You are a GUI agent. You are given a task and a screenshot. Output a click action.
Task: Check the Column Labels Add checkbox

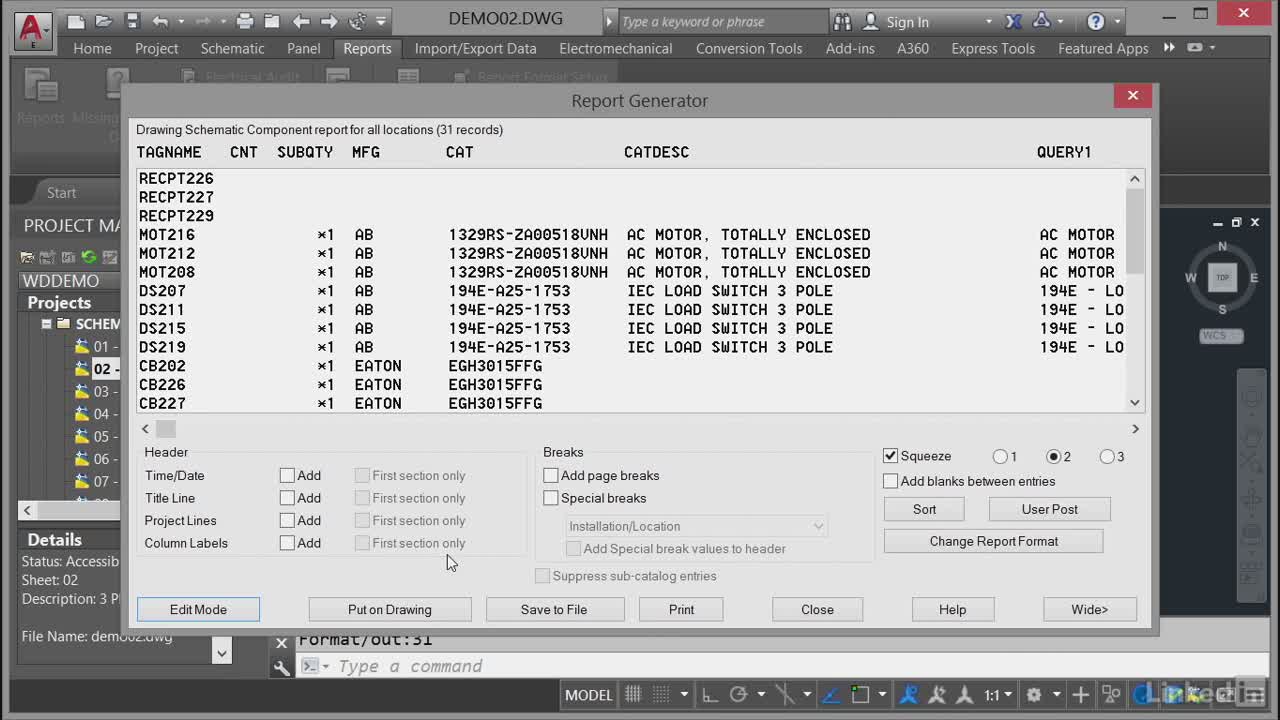(287, 543)
